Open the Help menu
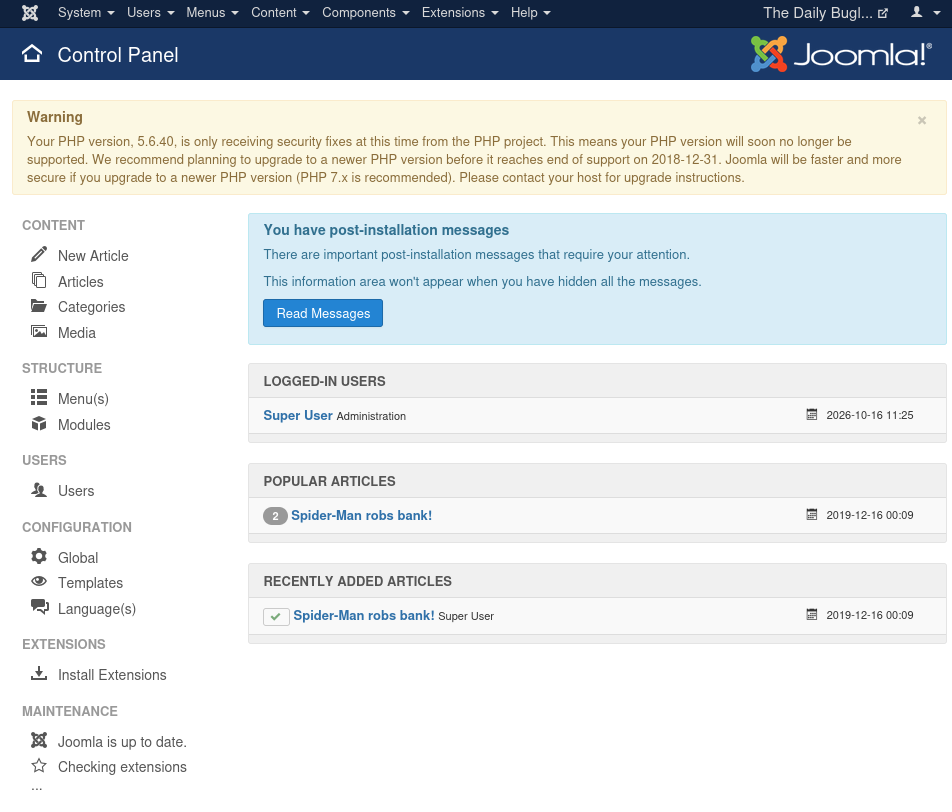Viewport: 952px width, 812px height. pos(530,13)
